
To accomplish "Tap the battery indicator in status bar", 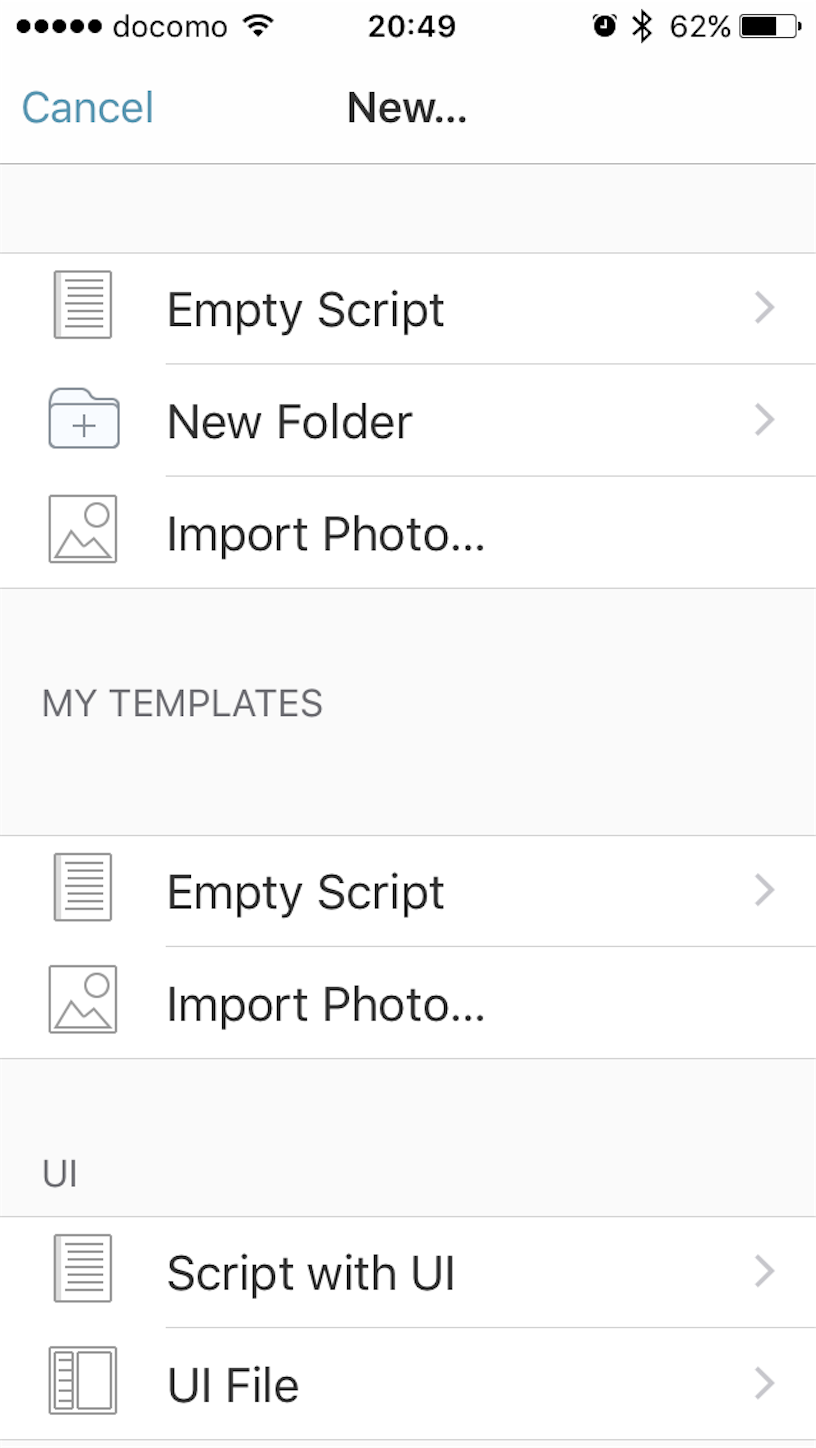I will point(769,27).
